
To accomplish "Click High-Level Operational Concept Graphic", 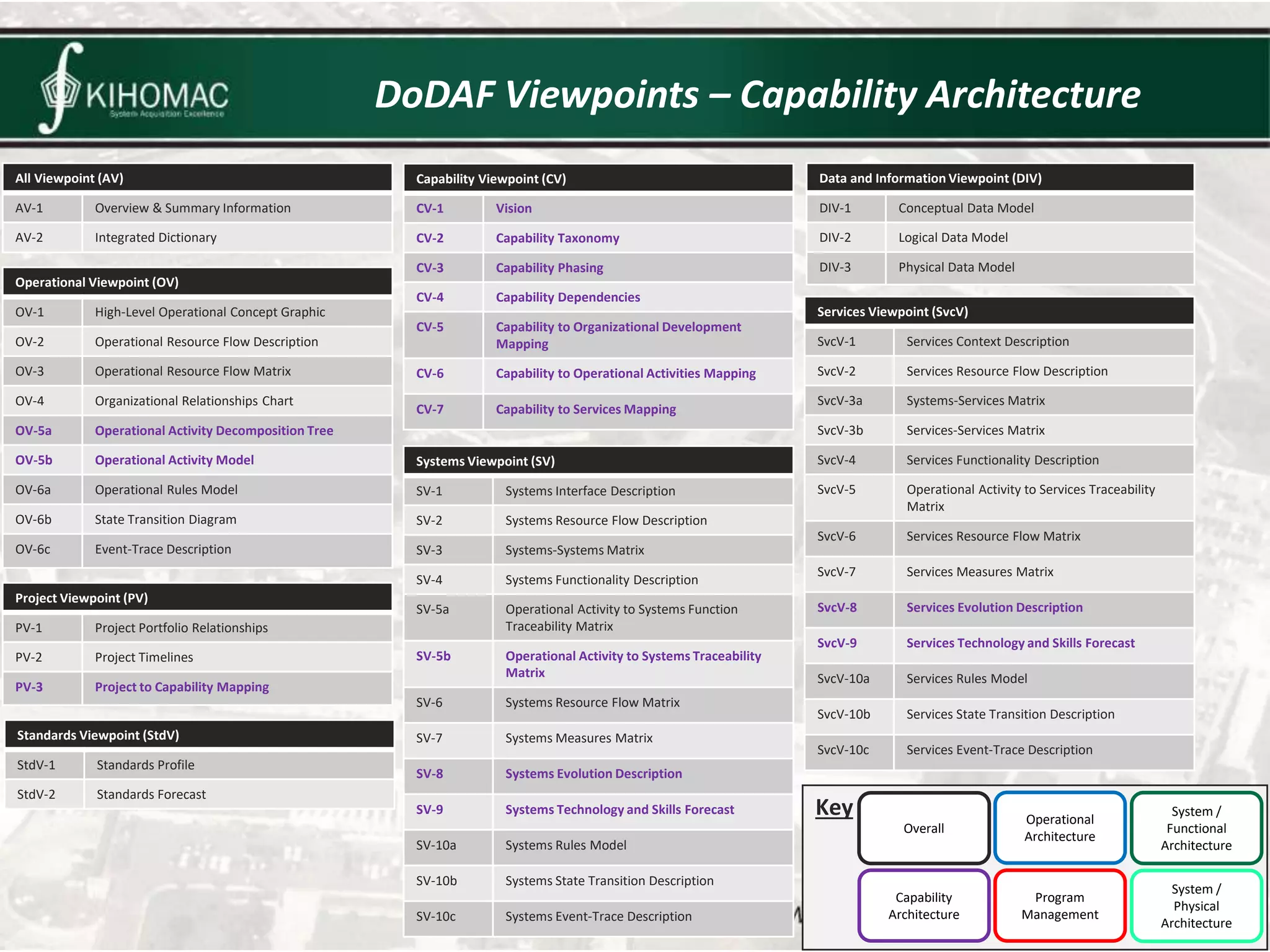I will point(210,312).
